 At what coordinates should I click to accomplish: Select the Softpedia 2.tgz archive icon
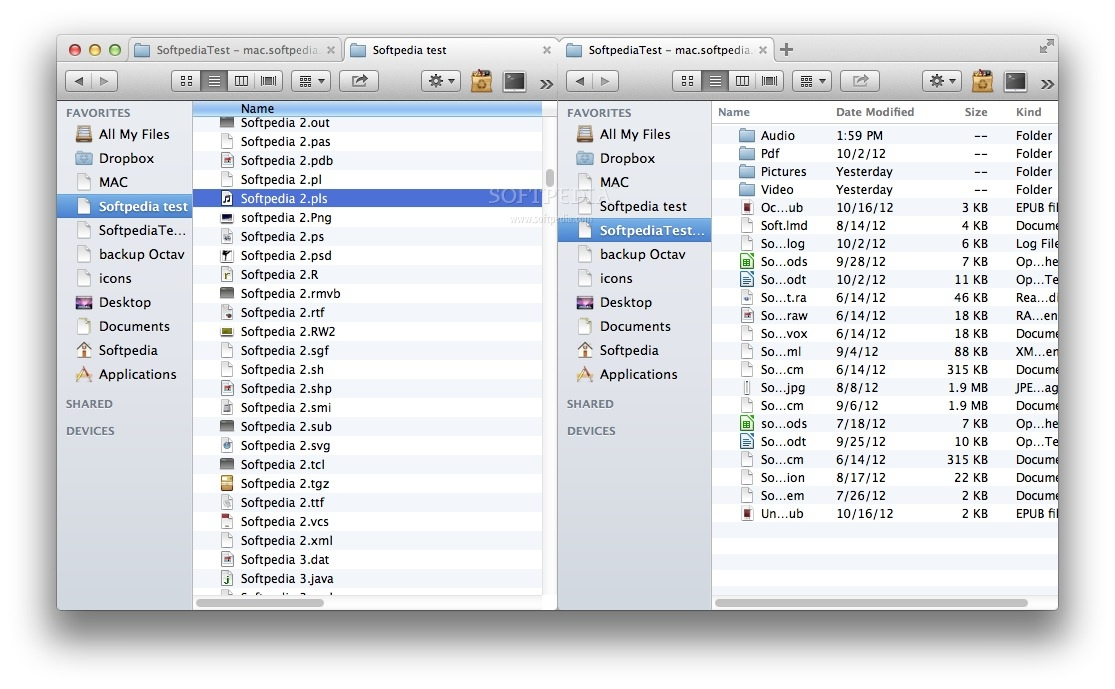[227, 484]
